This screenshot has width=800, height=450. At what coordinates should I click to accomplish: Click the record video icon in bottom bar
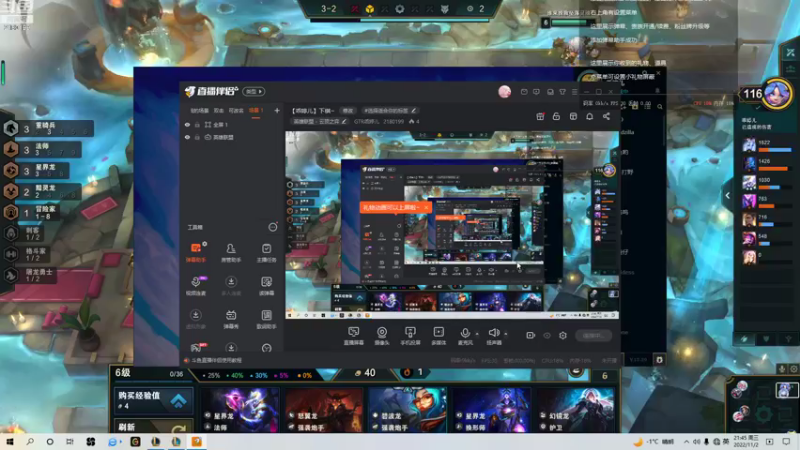click(x=531, y=335)
